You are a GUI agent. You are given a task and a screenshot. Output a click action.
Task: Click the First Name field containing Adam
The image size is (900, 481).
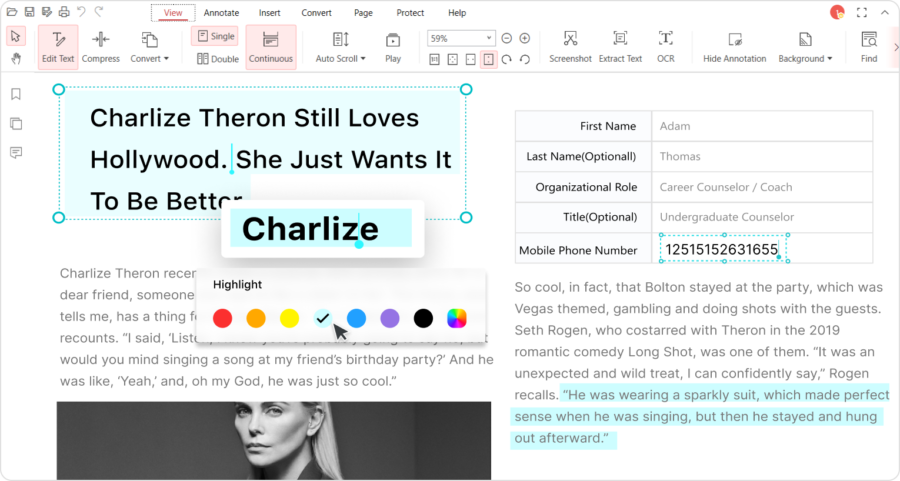(762, 126)
